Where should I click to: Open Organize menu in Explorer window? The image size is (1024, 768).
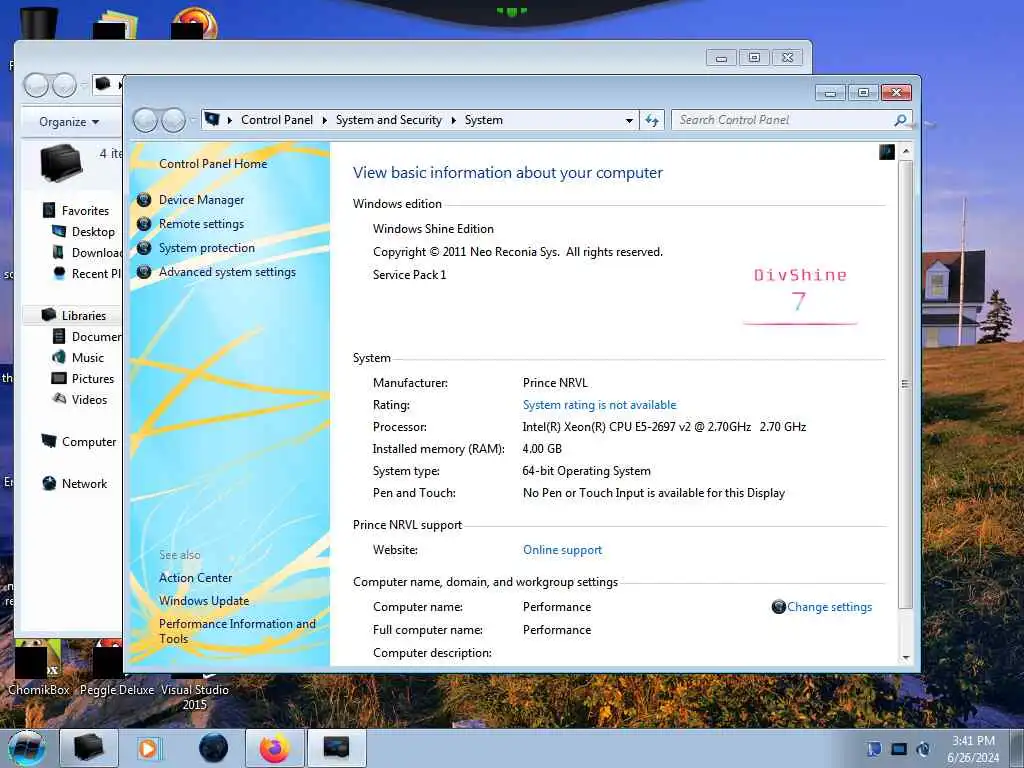pyautogui.click(x=69, y=122)
